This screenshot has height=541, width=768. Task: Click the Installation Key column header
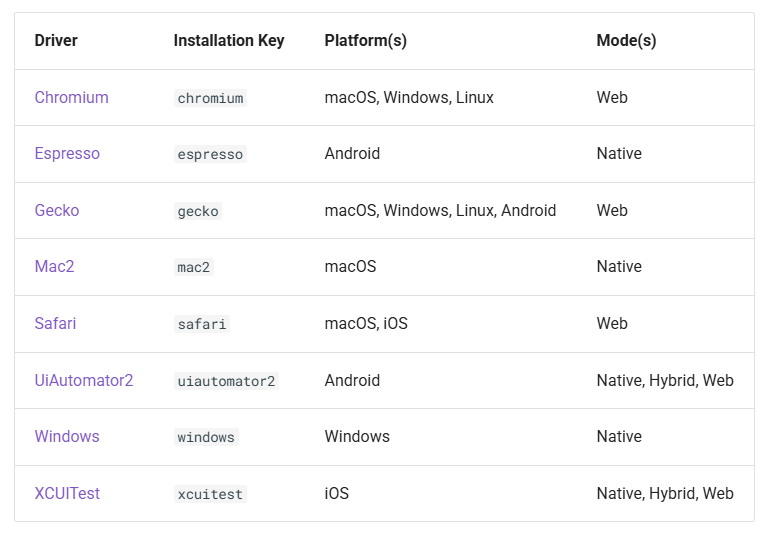point(229,41)
